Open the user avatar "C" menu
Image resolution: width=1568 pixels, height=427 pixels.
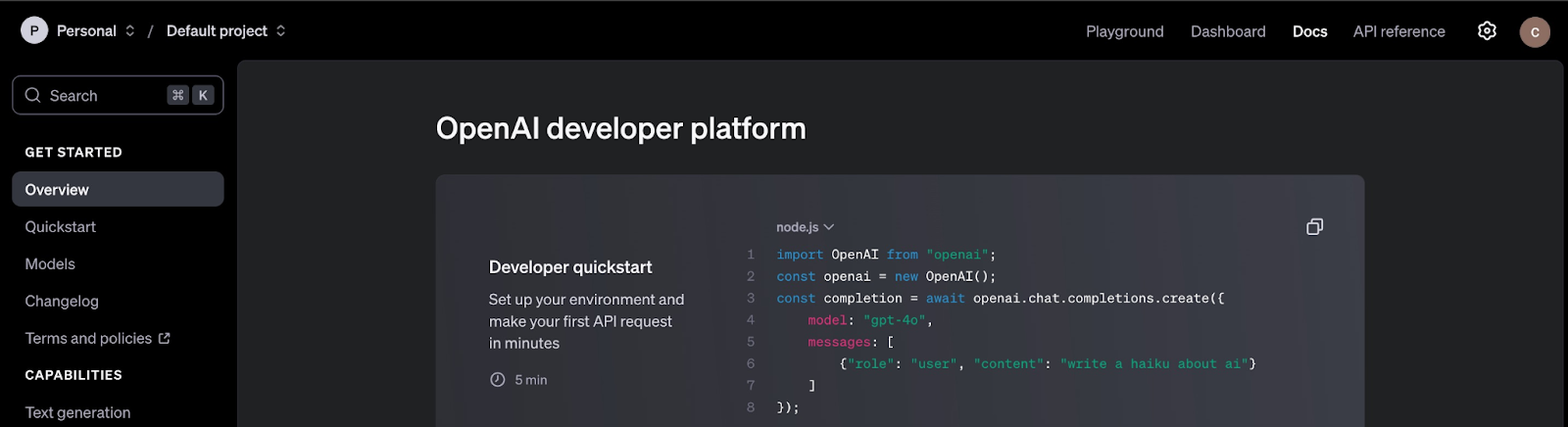pyautogui.click(x=1535, y=31)
